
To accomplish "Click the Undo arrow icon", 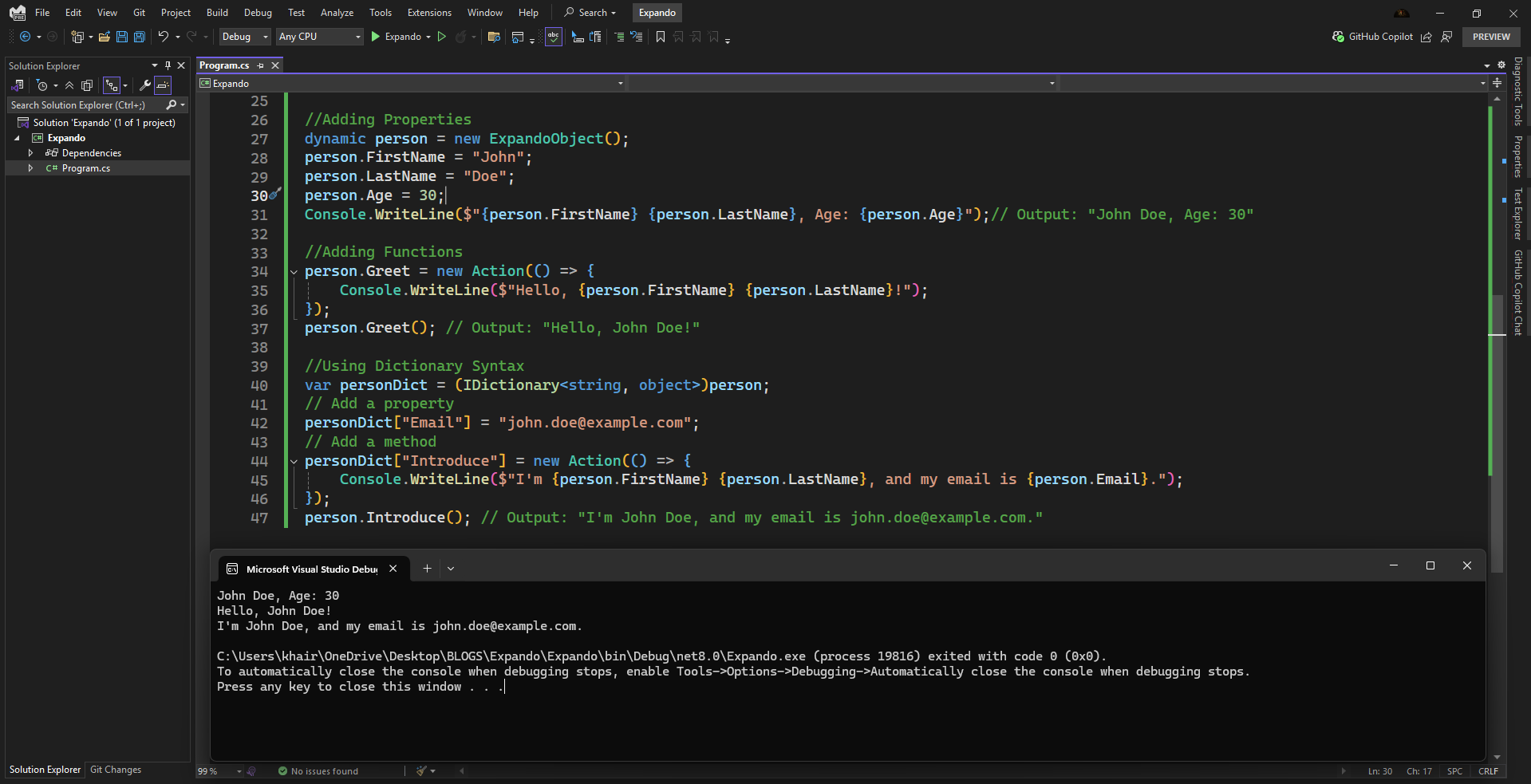I will click(x=163, y=37).
